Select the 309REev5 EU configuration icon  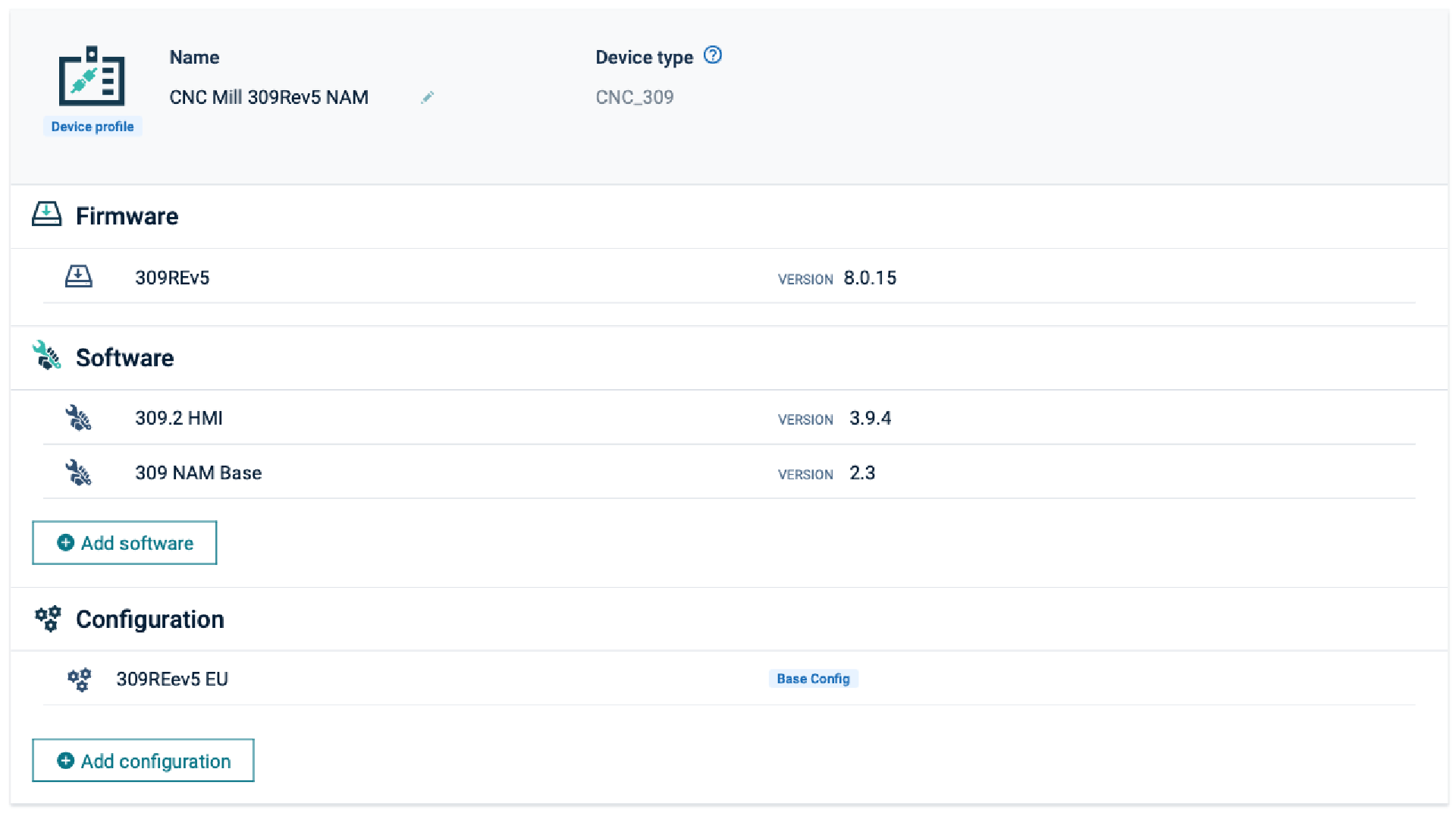tap(79, 679)
